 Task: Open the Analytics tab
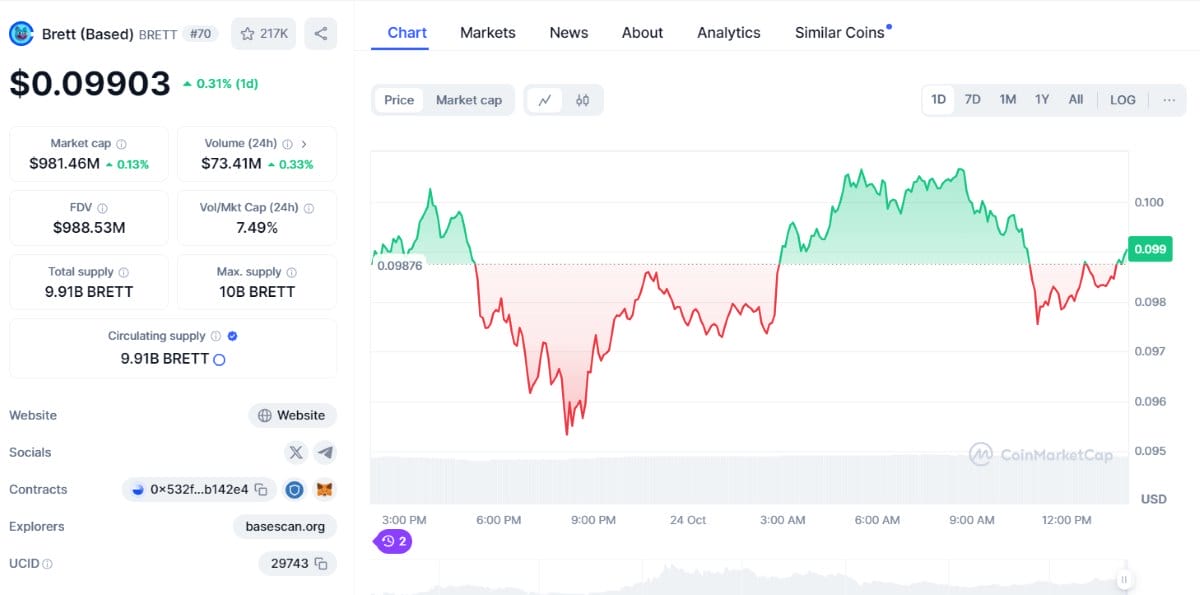click(x=728, y=32)
